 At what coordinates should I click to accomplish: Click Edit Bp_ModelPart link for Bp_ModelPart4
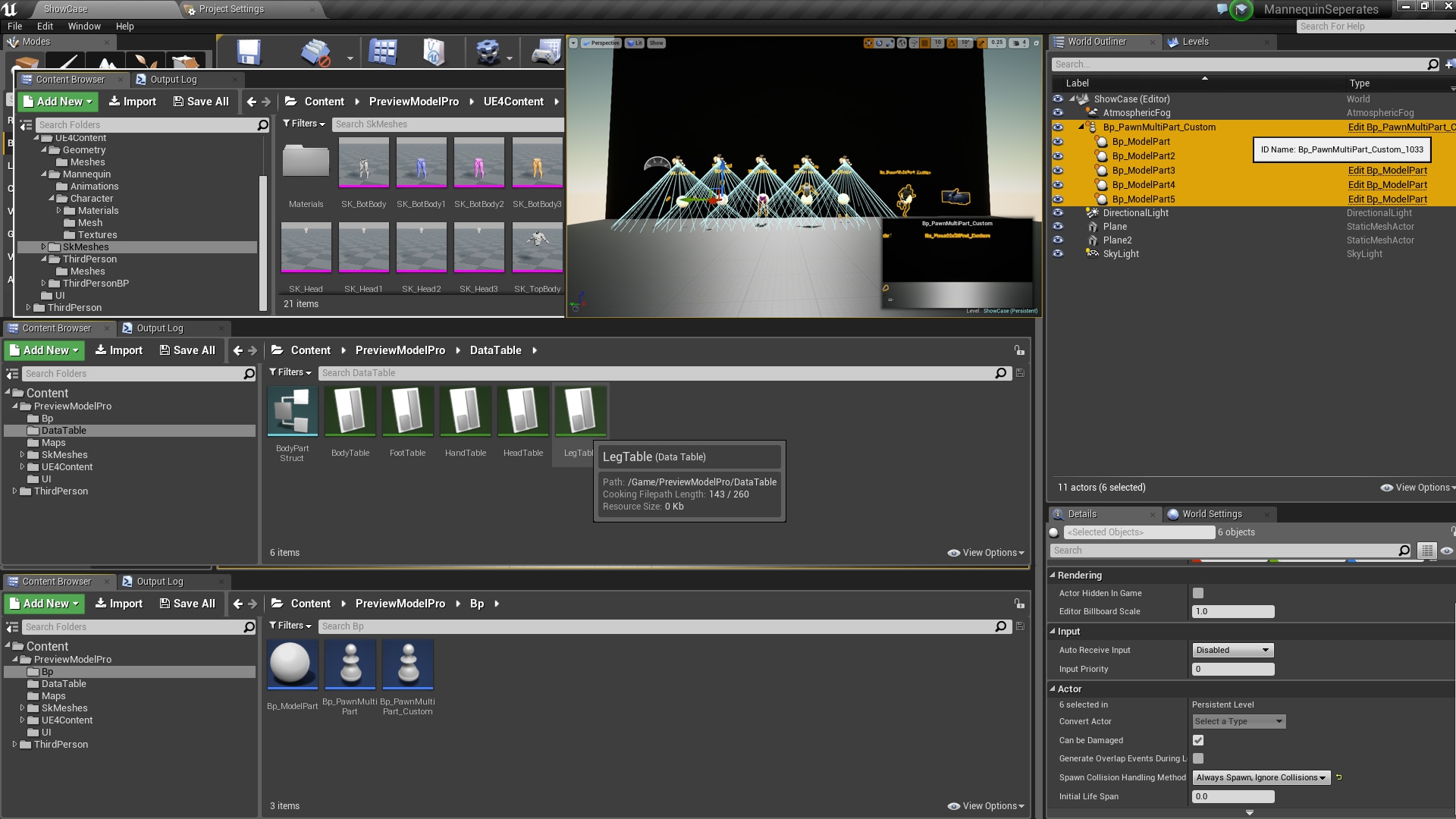coord(1389,184)
